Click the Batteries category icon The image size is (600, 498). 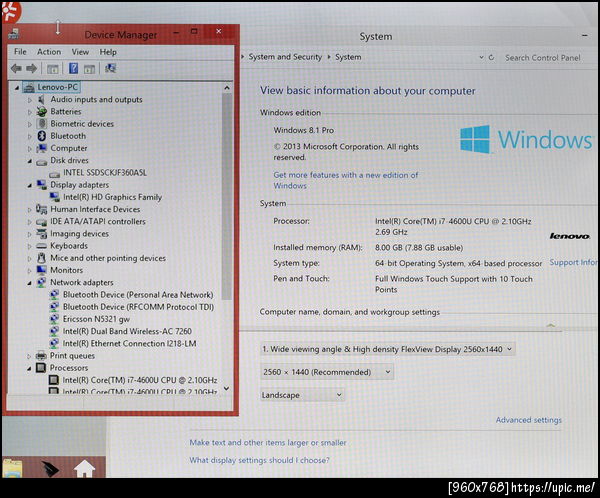41,112
